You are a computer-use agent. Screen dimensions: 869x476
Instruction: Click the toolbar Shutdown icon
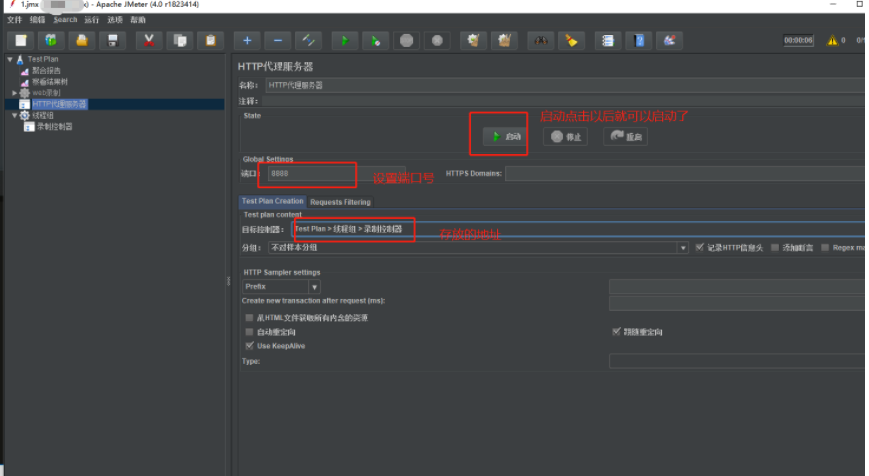tap(437, 40)
